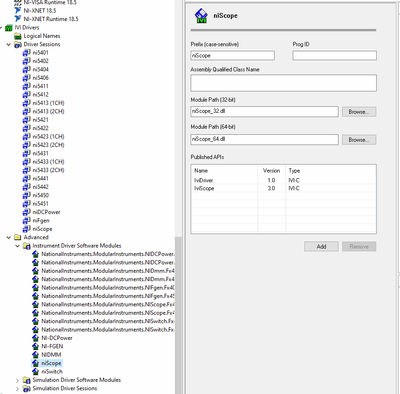Screen dimensions: 400x394
Task: Click the ni5401 driver session icon
Action: pyautogui.click(x=27, y=53)
